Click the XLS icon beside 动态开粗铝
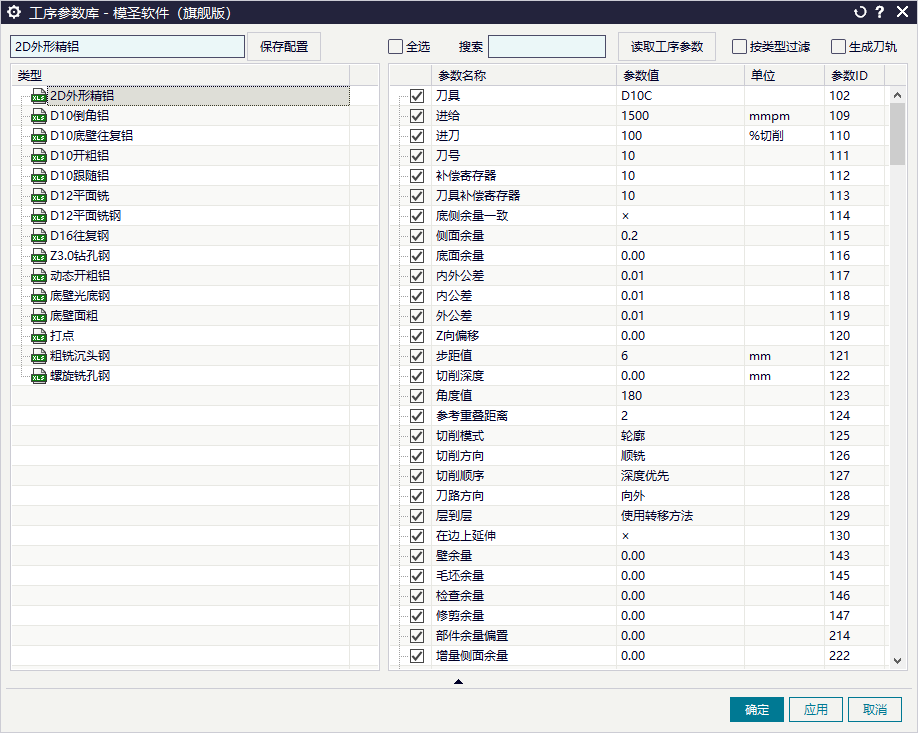 pyautogui.click(x=39, y=276)
